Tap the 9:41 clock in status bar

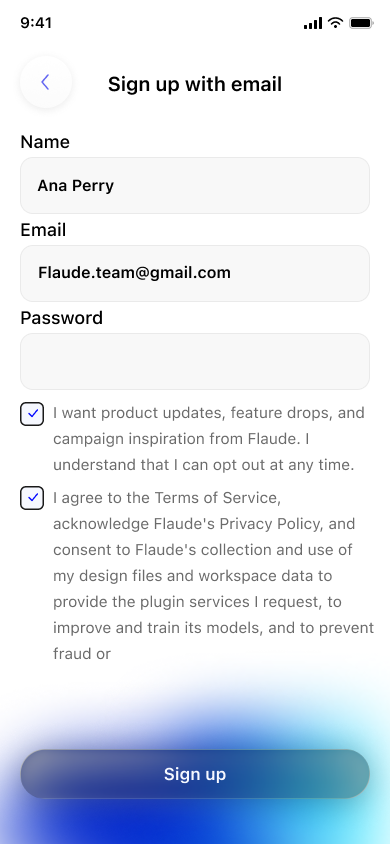36,23
